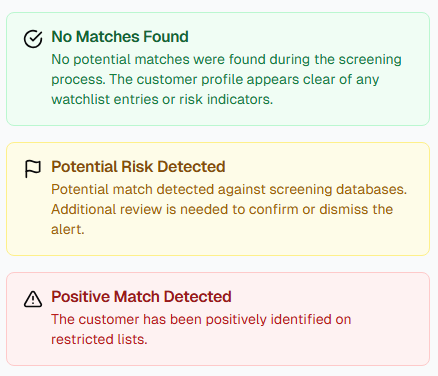Select the "Positive Match Detected" heading
The width and height of the screenshot is (438, 376).
click(141, 297)
